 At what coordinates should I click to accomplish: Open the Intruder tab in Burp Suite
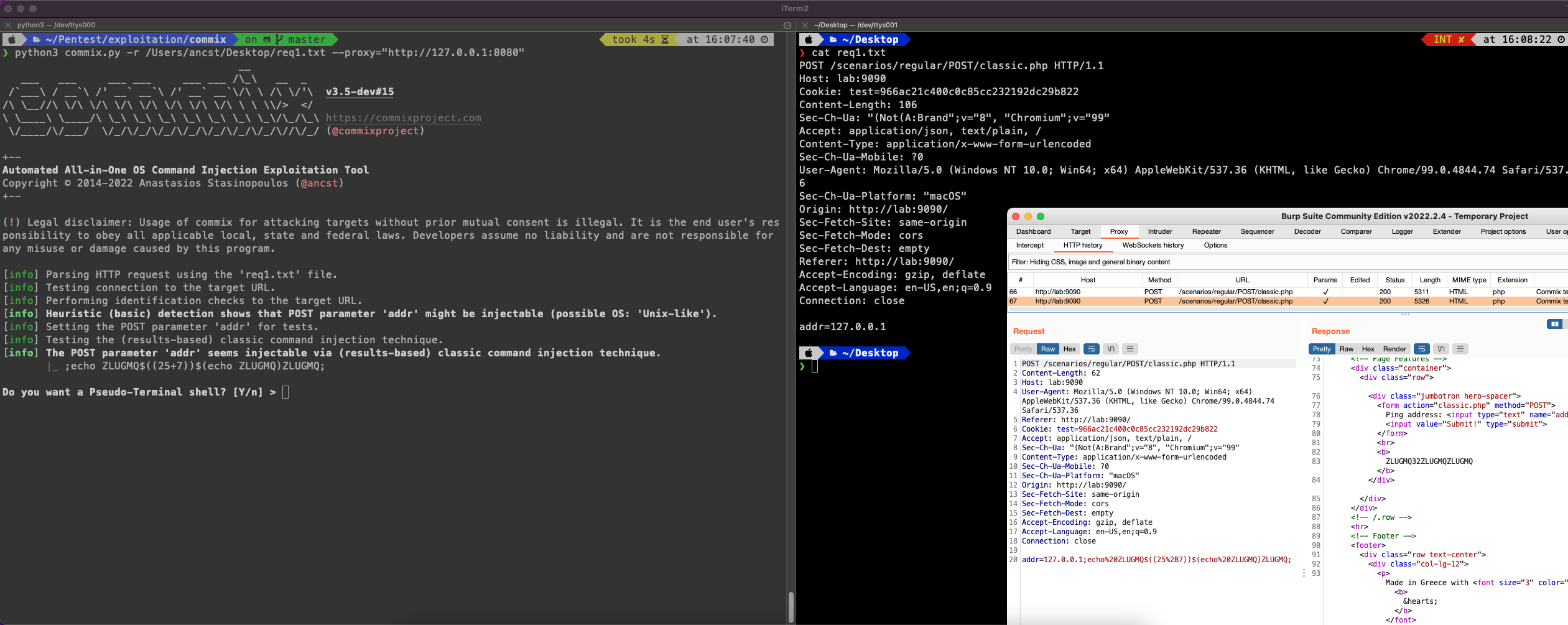coord(1159,231)
